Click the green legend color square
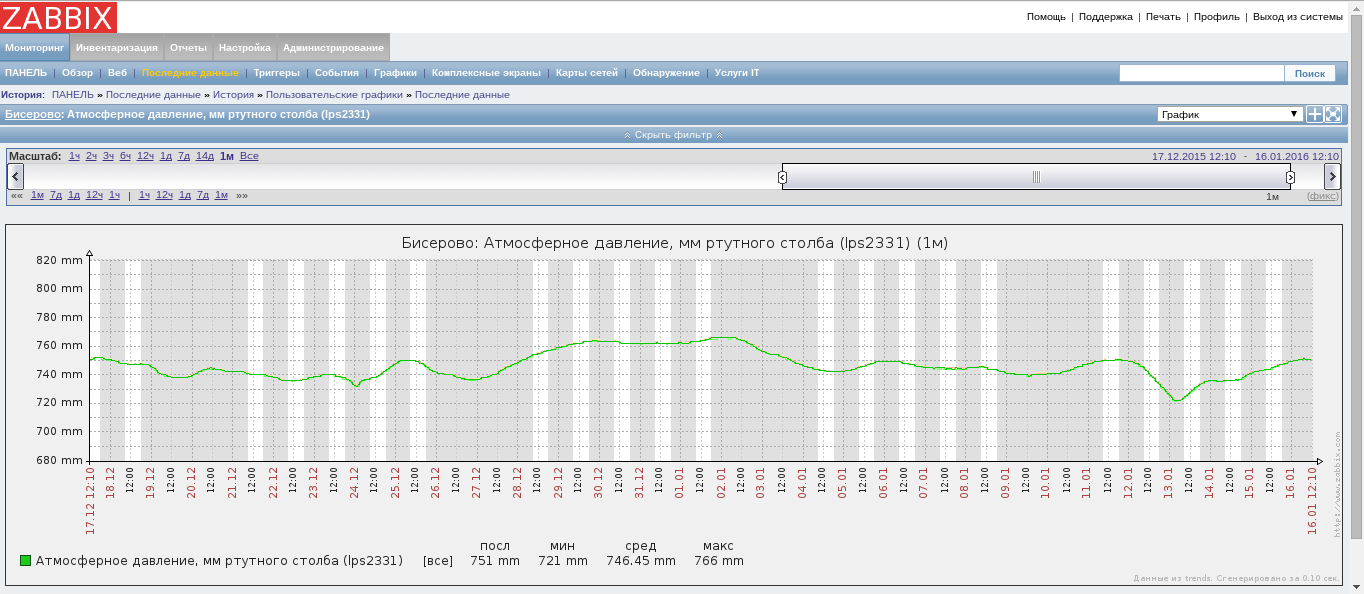The image size is (1364, 594). [x=26, y=561]
